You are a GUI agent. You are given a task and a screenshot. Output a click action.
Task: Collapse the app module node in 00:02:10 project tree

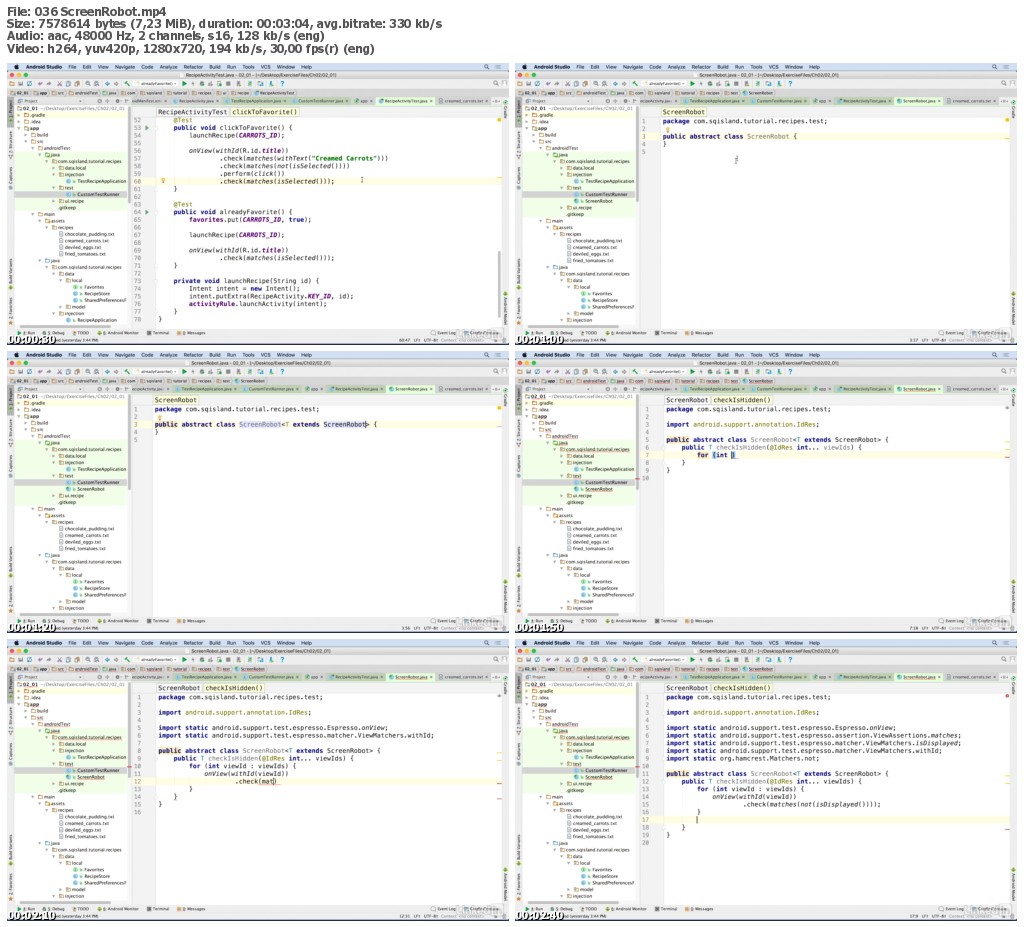(20, 704)
